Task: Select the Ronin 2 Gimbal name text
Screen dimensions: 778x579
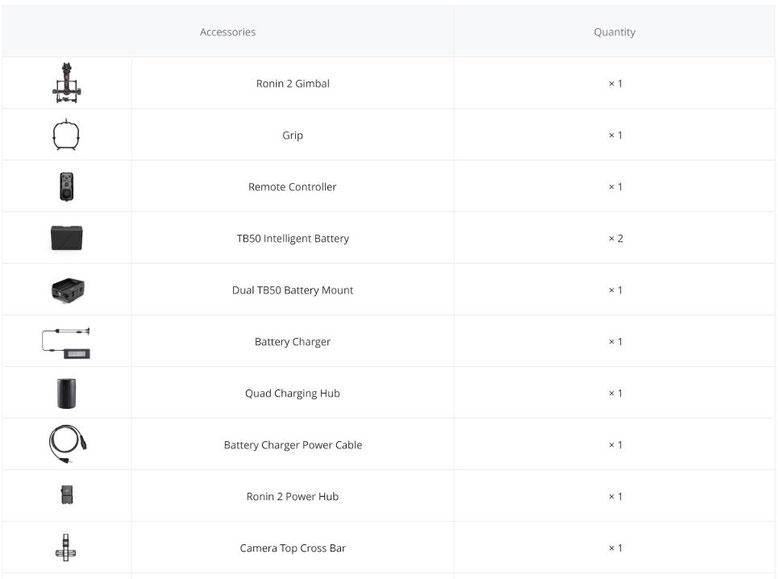Action: click(x=293, y=83)
